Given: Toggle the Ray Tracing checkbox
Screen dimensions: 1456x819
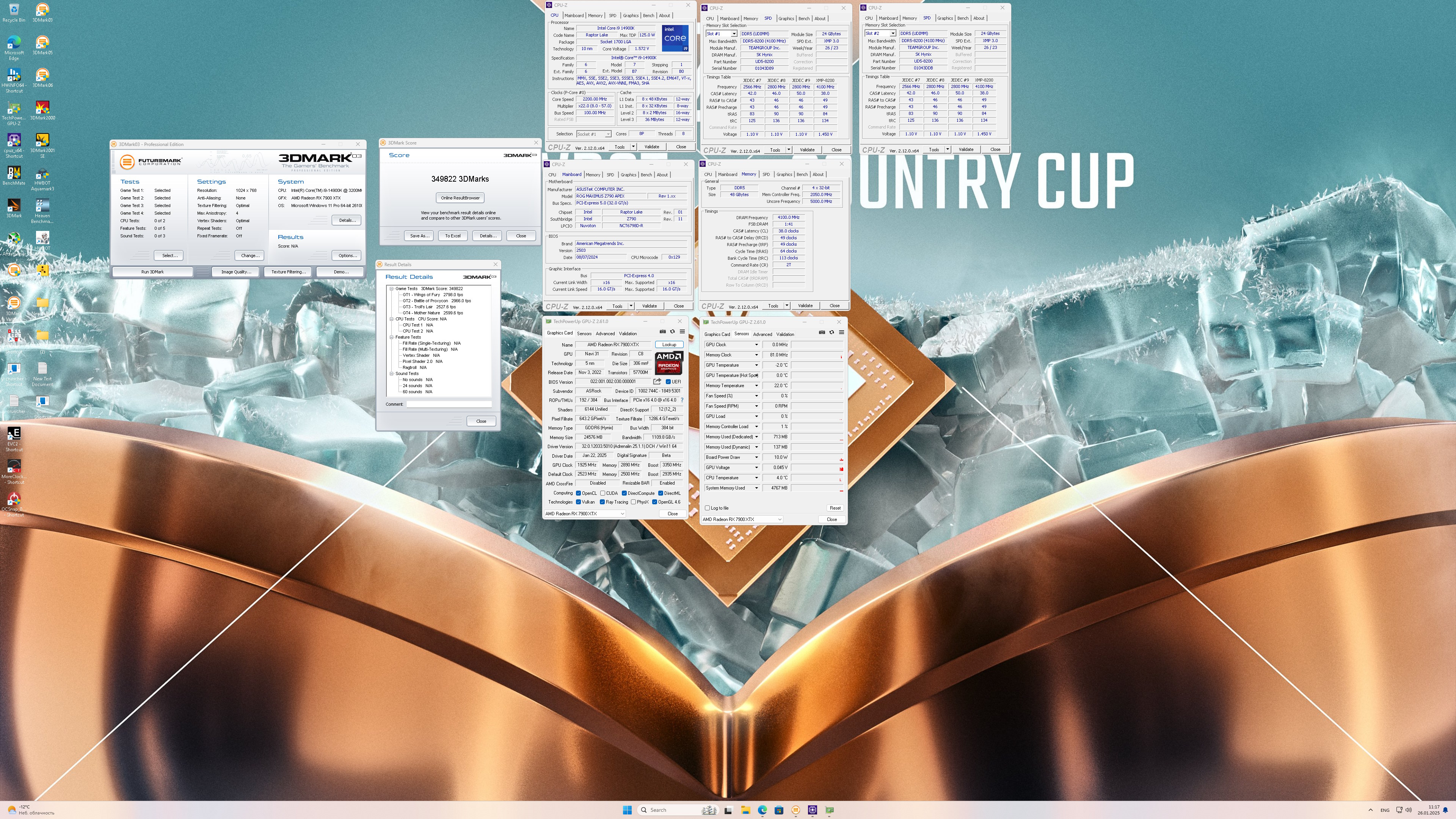Looking at the screenshot, I should (602, 502).
